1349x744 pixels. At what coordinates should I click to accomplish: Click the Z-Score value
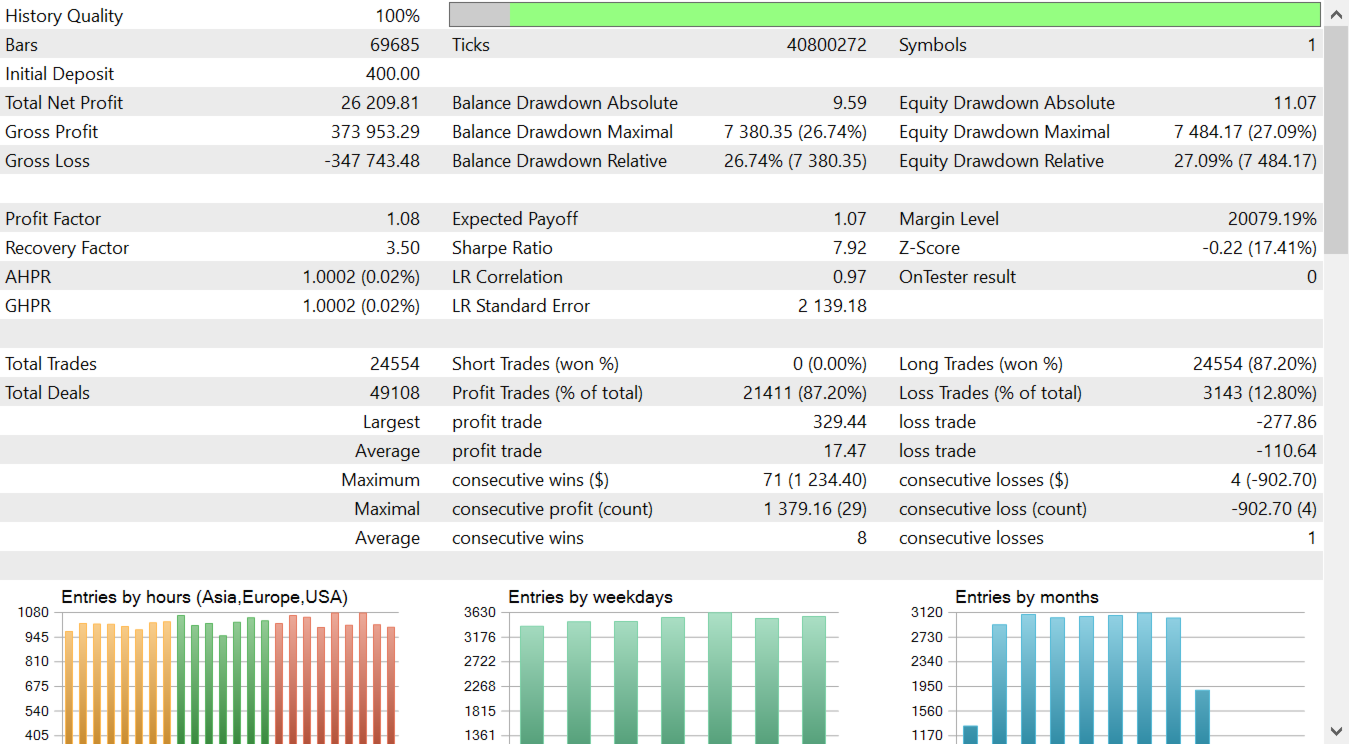pos(1259,248)
